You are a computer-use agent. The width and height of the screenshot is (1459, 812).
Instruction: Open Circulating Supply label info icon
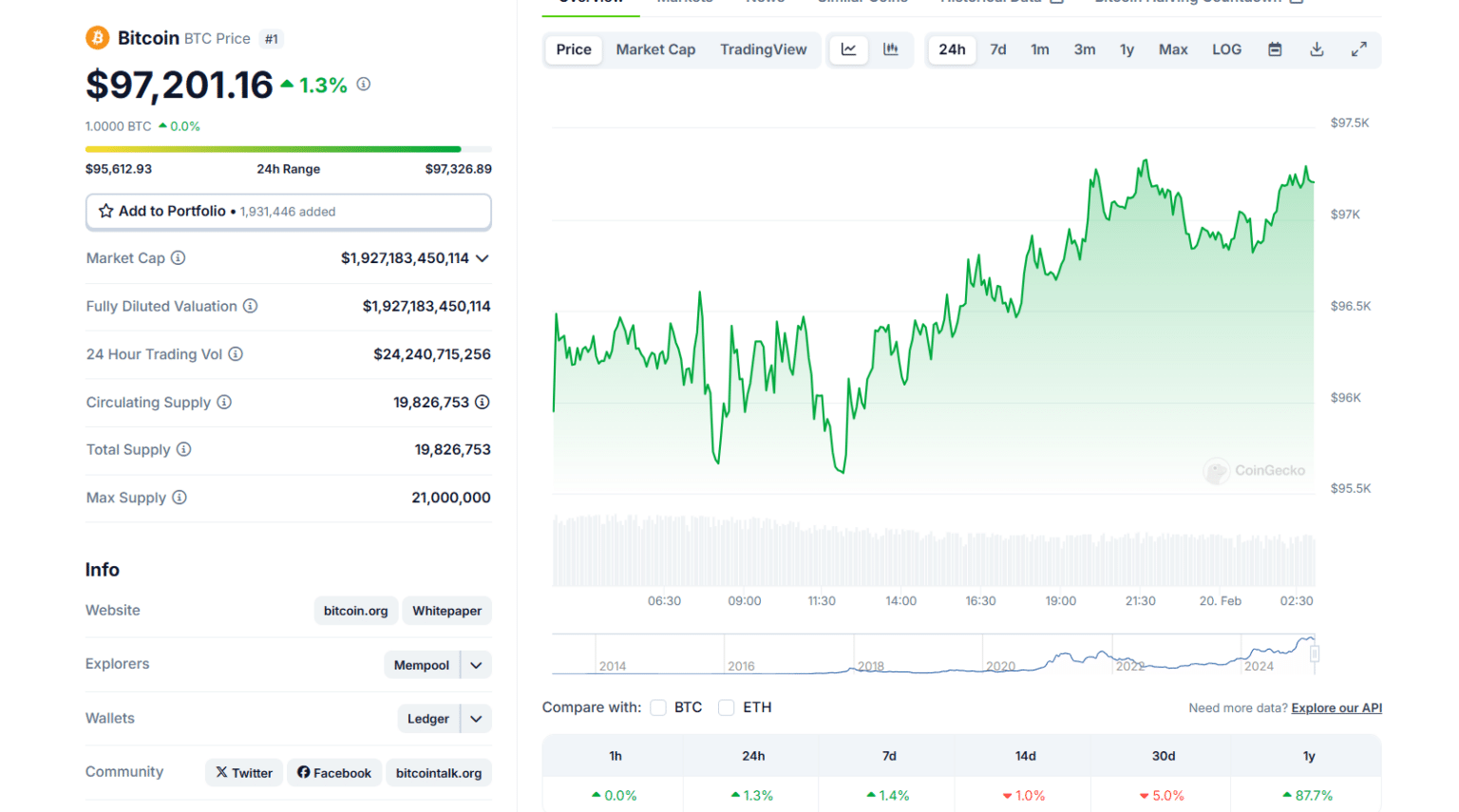(x=224, y=402)
